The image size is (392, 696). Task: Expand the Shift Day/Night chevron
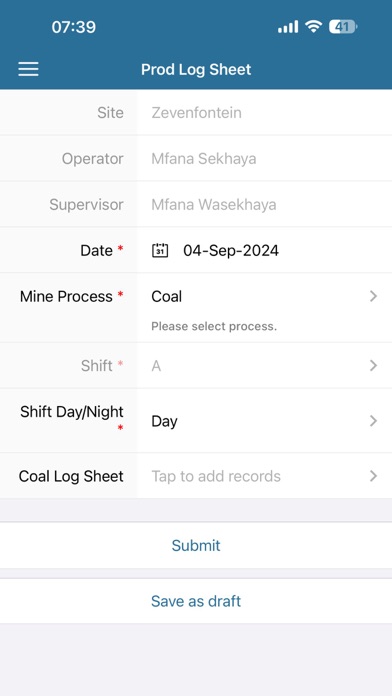pos(373,421)
